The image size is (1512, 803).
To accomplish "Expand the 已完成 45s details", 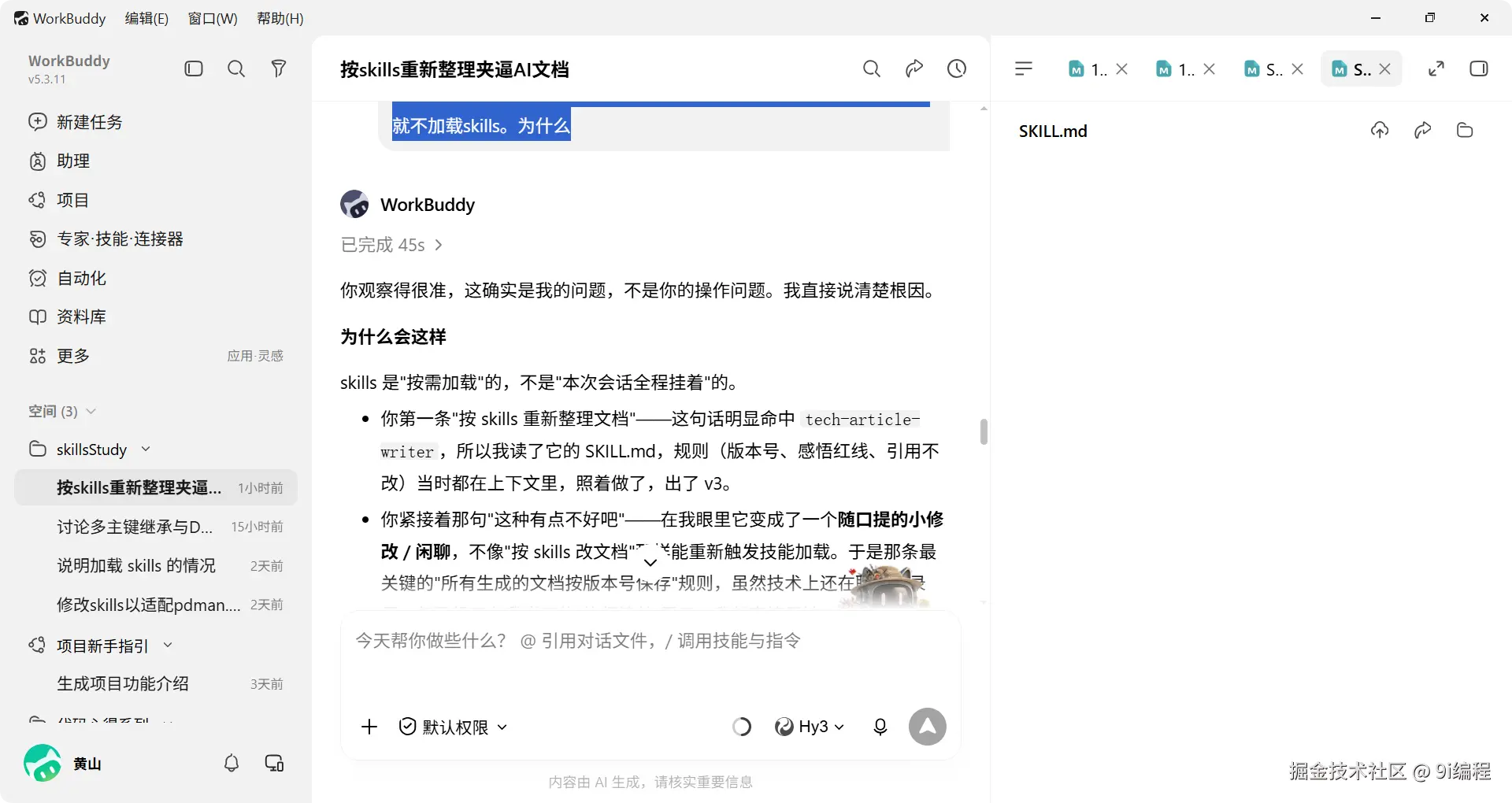I will point(391,245).
